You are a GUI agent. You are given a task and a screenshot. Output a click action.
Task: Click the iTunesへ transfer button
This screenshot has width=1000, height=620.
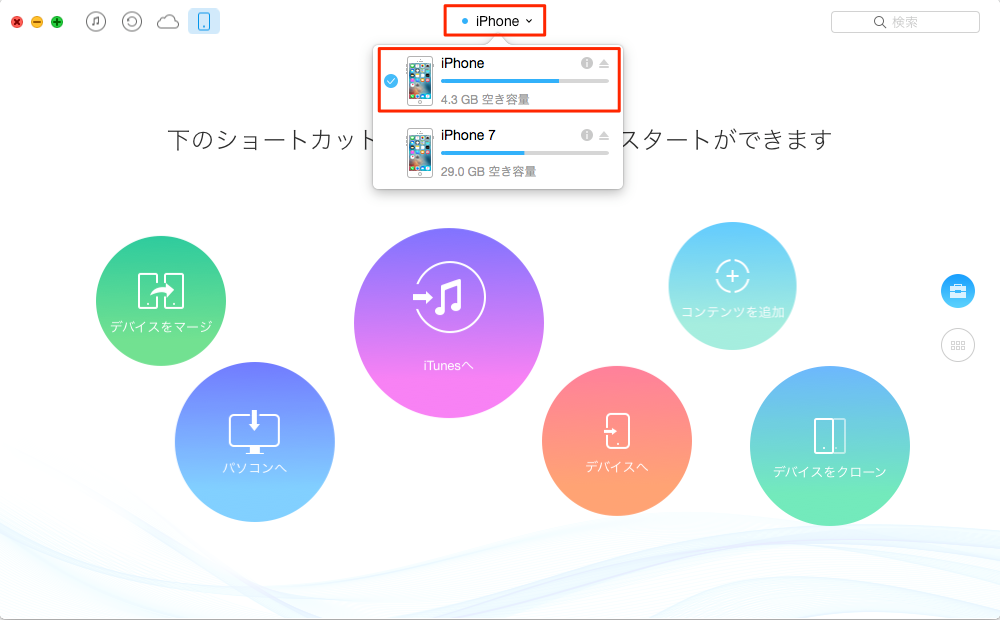click(x=449, y=323)
